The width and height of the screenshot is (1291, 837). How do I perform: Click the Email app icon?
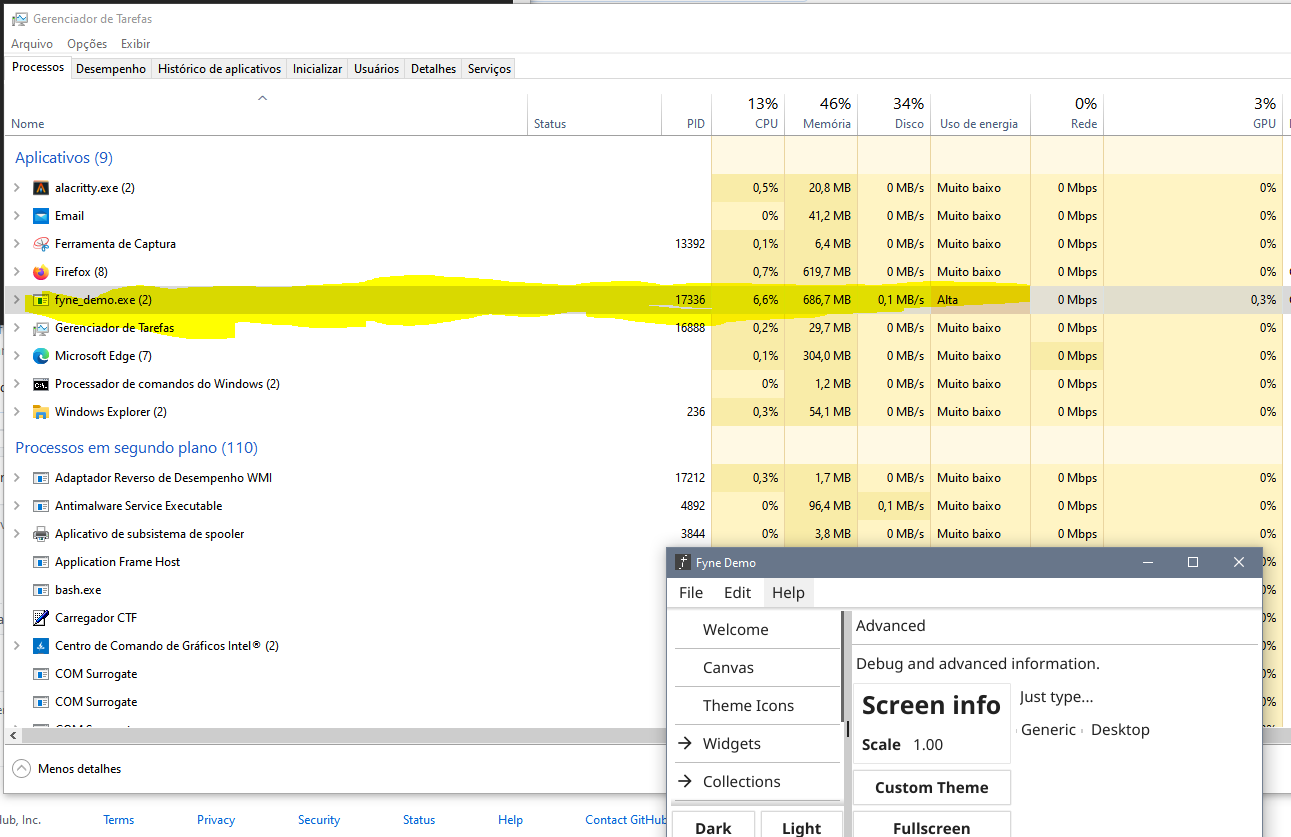pos(41,215)
